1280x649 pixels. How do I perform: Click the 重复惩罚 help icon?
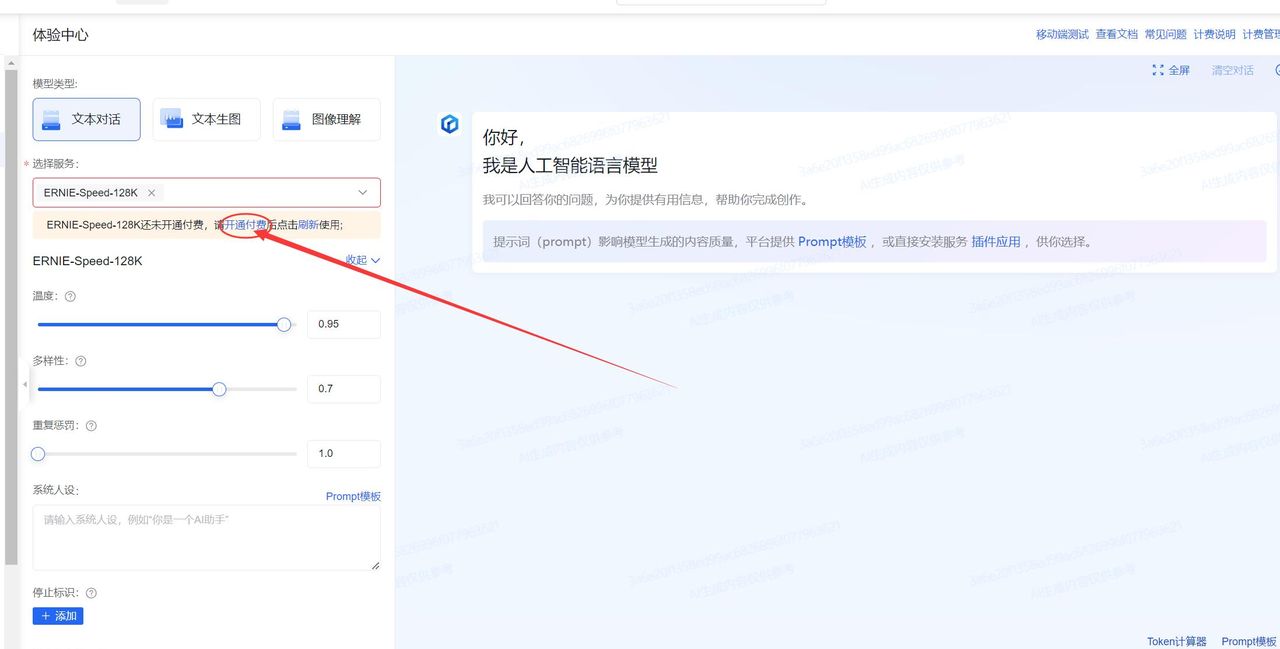91,426
